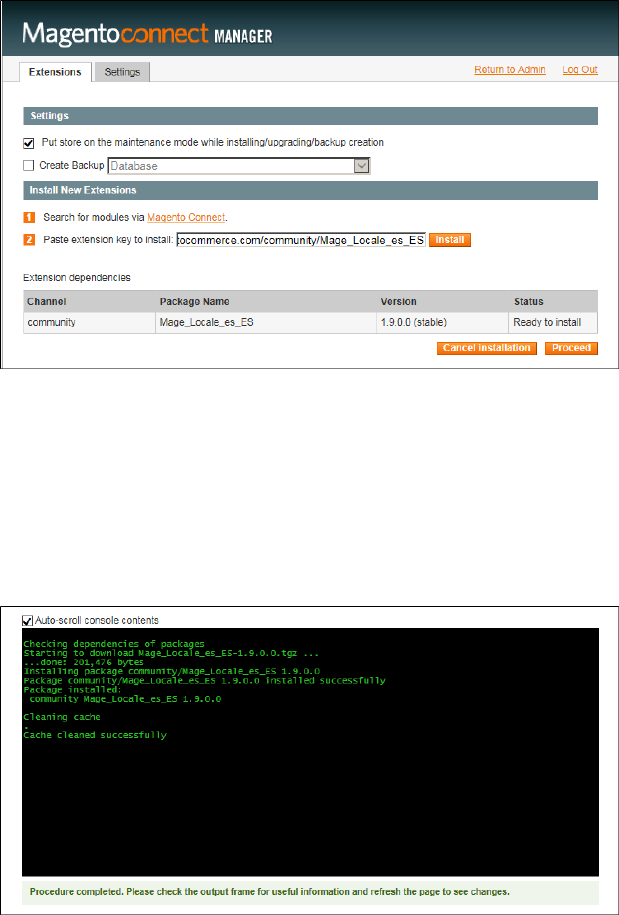Open the Settings tab
This screenshot has height=915, width=619.
click(x=123, y=72)
